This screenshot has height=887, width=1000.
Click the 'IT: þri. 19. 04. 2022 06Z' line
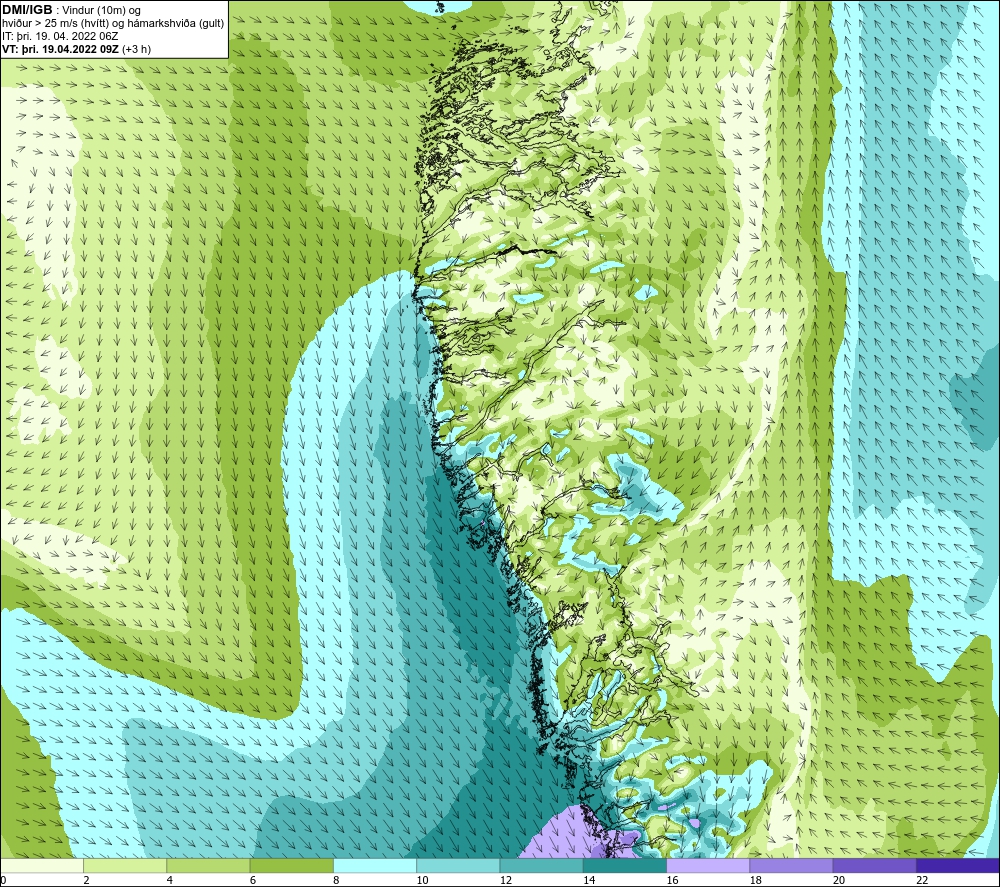pyautogui.click(x=60, y=36)
